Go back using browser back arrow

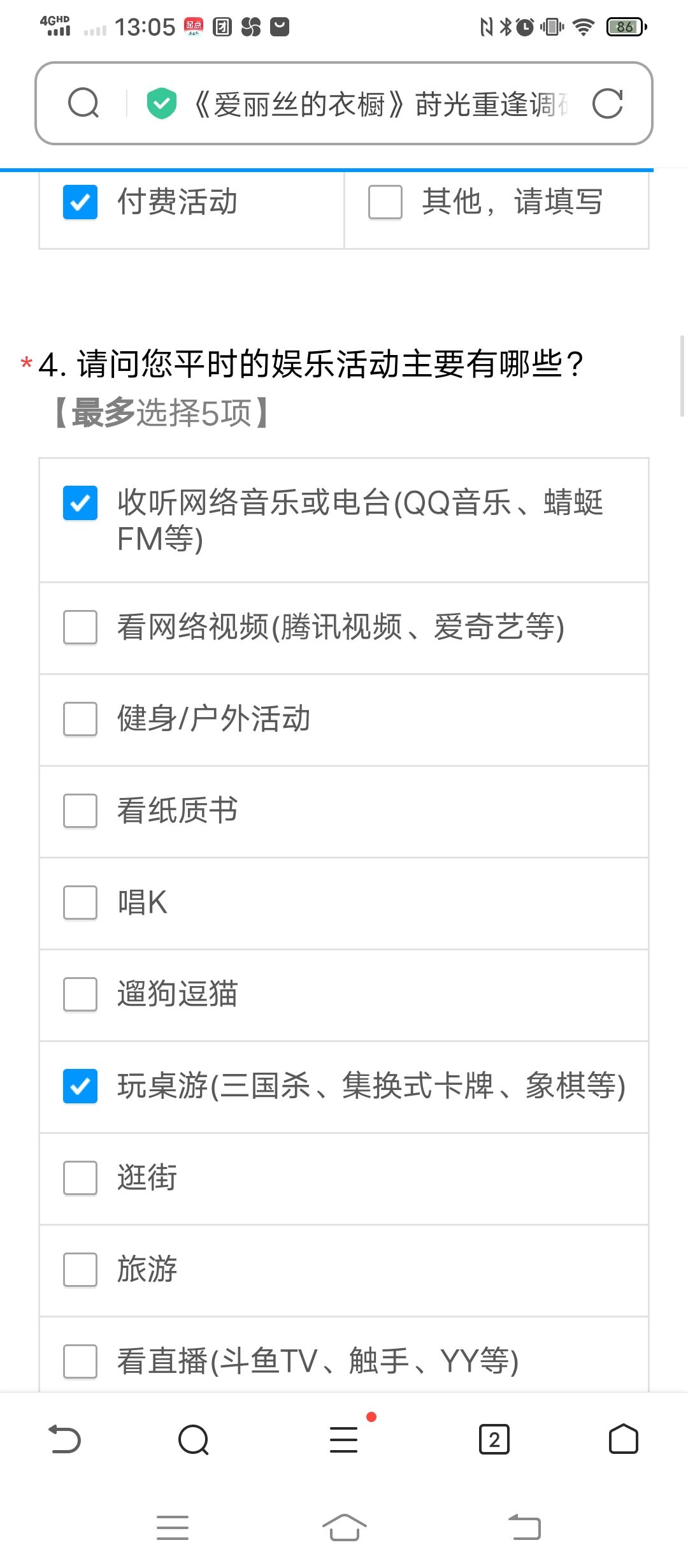(65, 1439)
